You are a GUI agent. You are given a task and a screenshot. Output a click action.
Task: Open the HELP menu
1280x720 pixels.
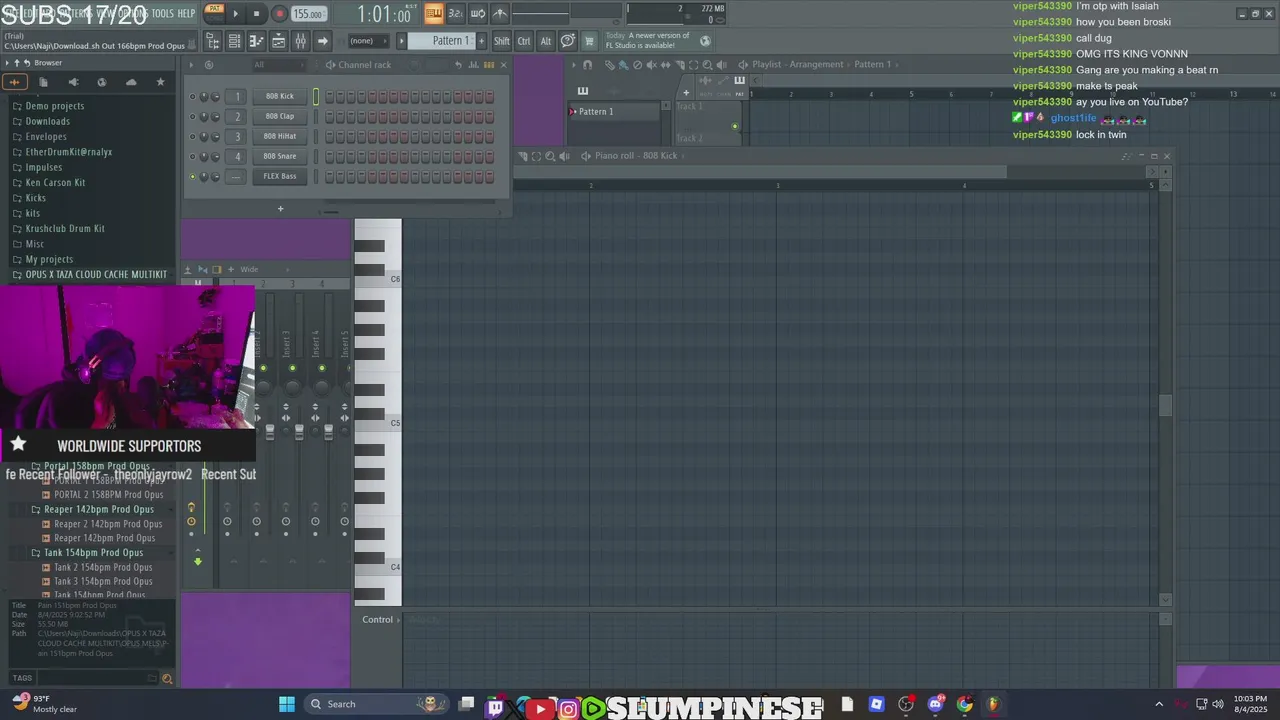[186, 13]
